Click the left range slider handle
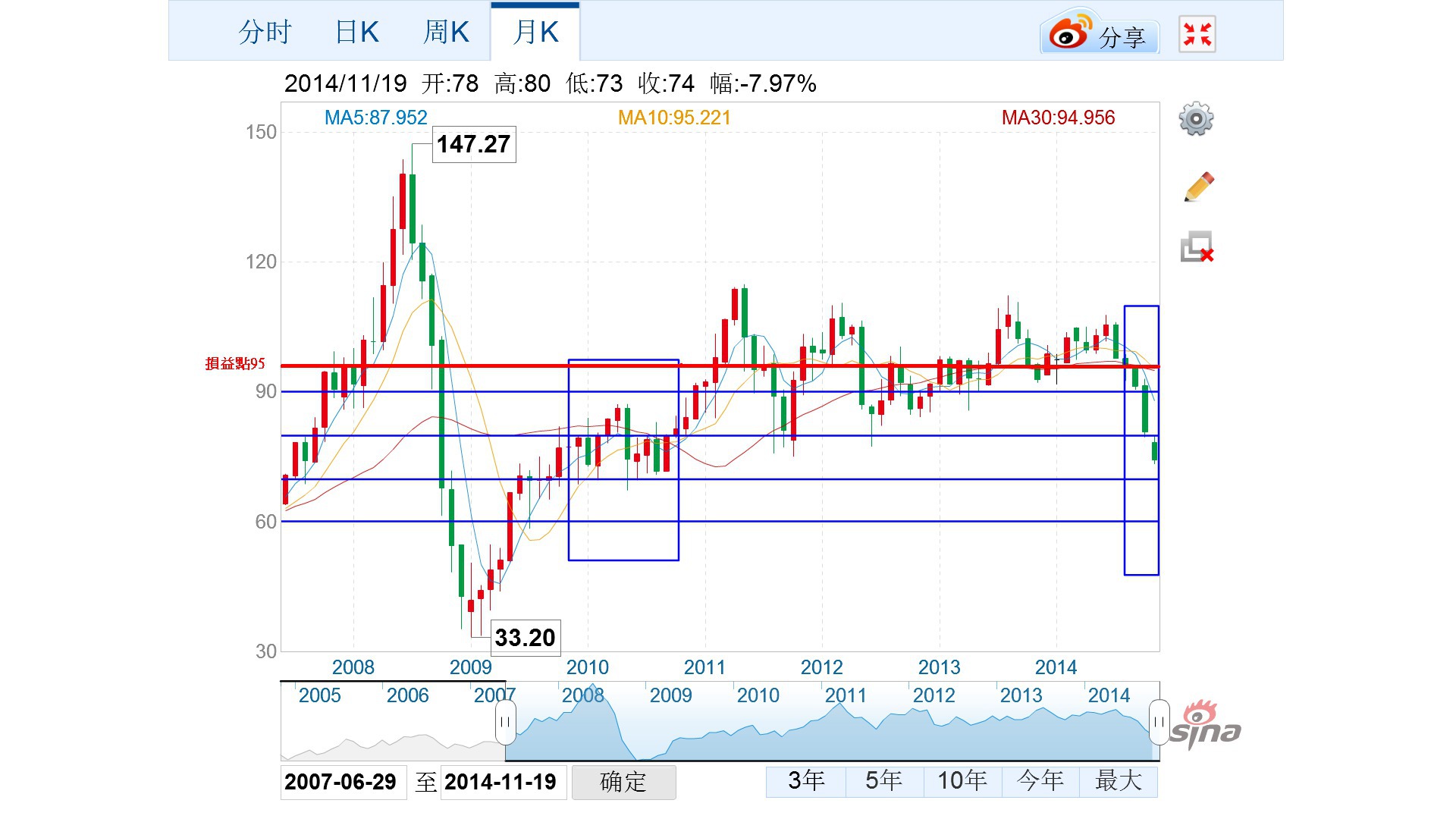 [505, 722]
